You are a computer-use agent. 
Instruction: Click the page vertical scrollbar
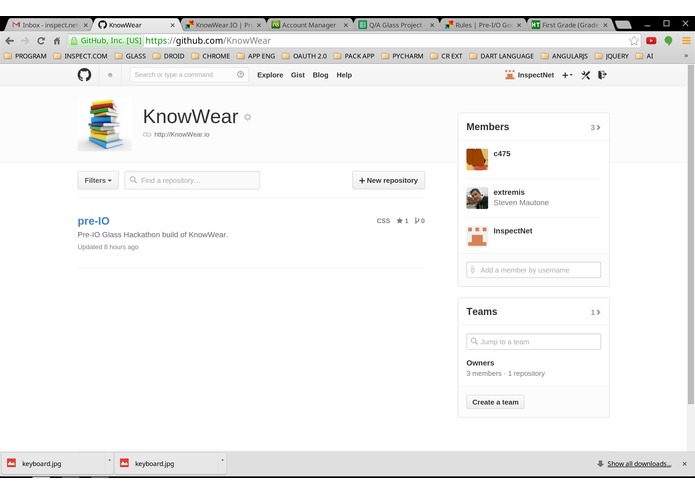click(691, 235)
